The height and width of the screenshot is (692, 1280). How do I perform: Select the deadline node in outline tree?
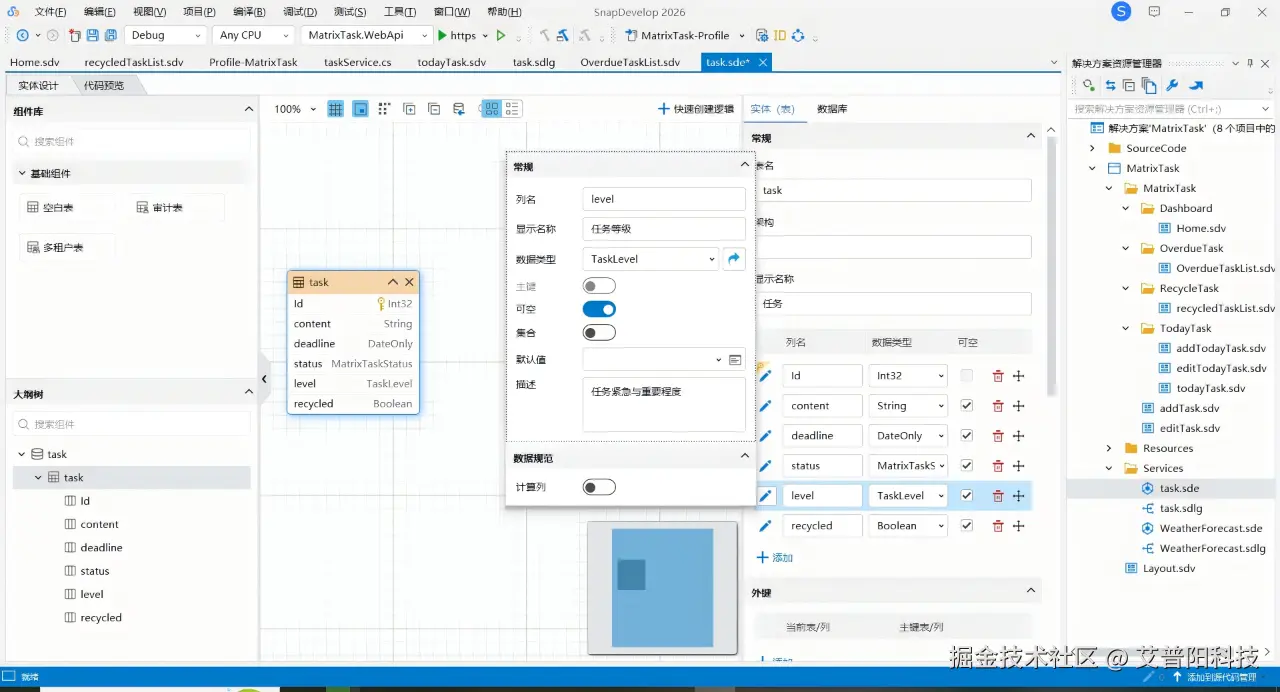pyautogui.click(x=101, y=548)
